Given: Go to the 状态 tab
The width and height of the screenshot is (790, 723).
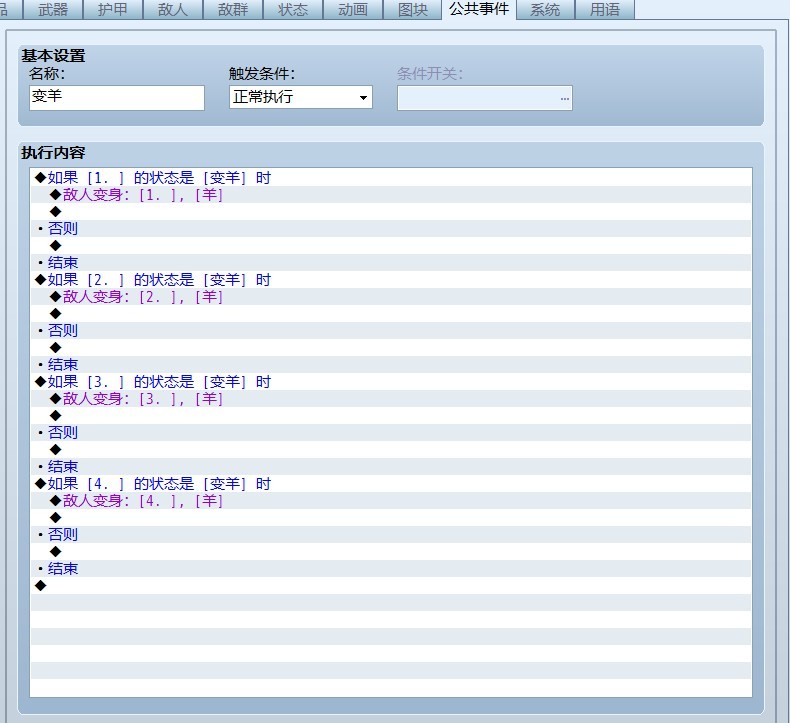Looking at the screenshot, I should coord(293,10).
